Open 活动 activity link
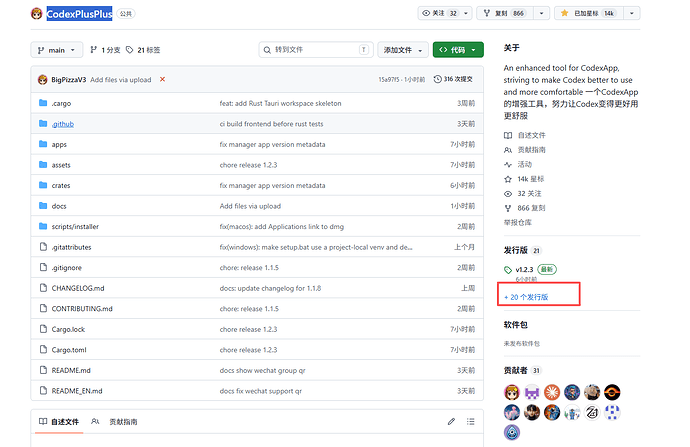This screenshot has height=447, width=690. [518, 165]
